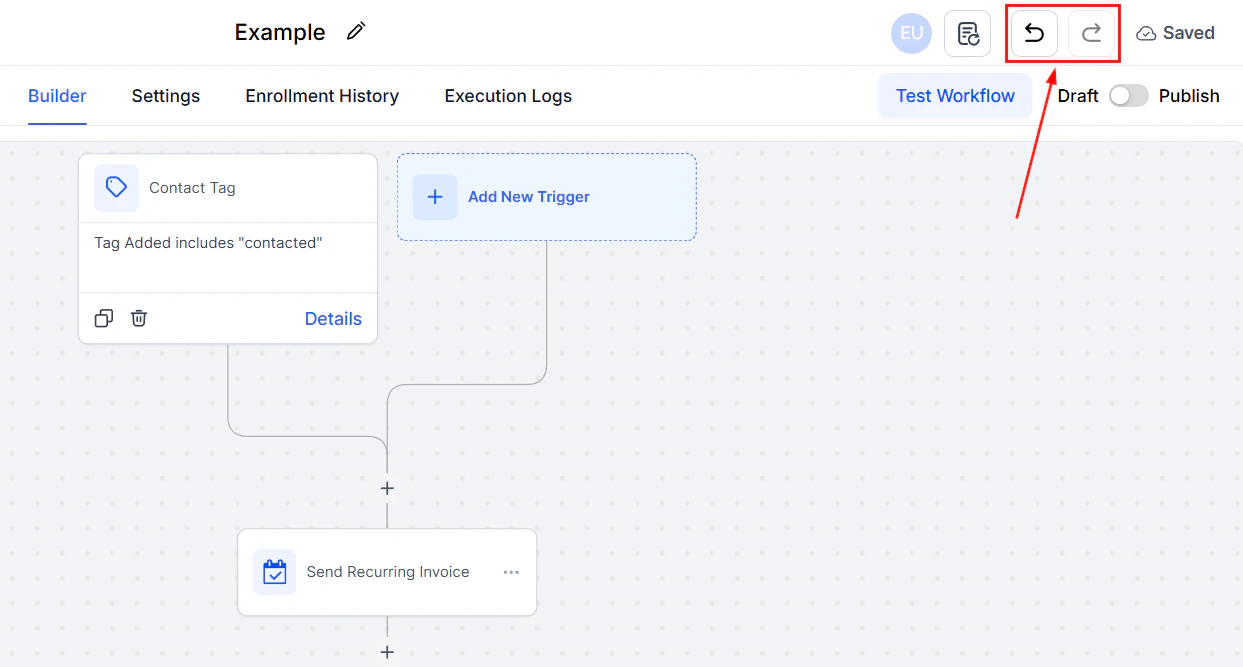1243x667 pixels.
Task: Open the Execution Logs tab
Action: click(507, 95)
